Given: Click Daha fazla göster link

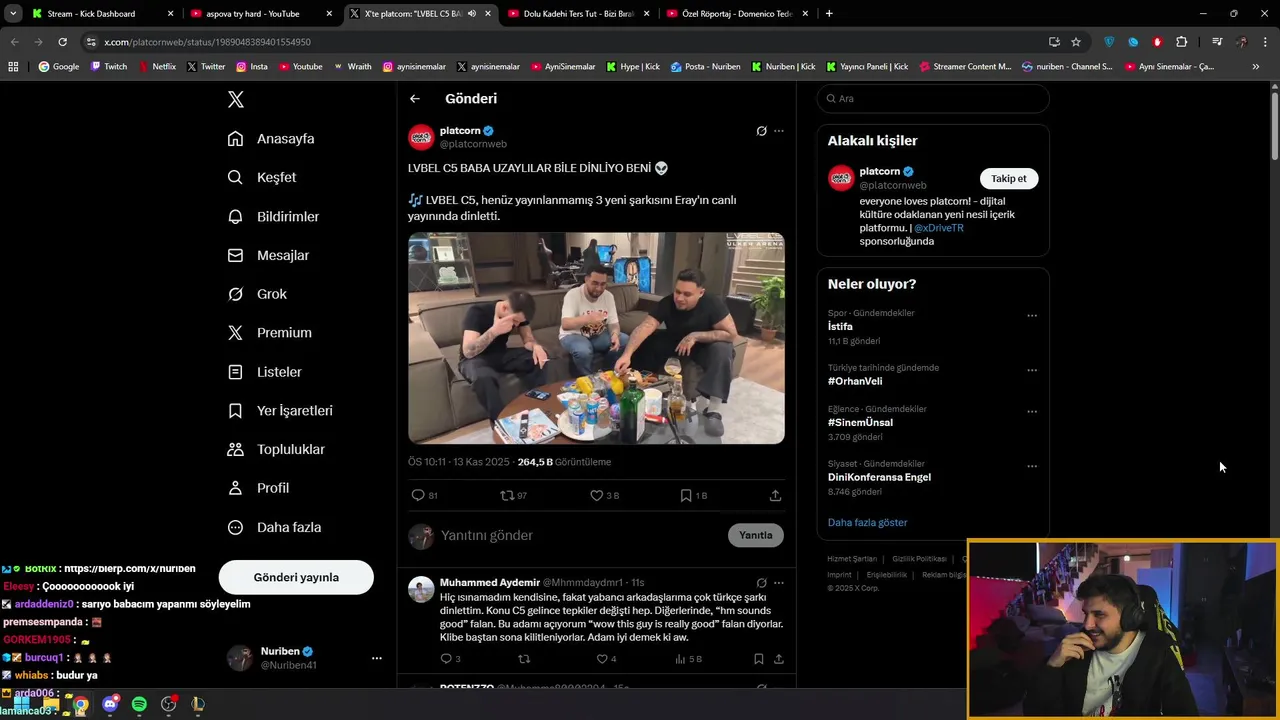Looking at the screenshot, I should click(868, 522).
